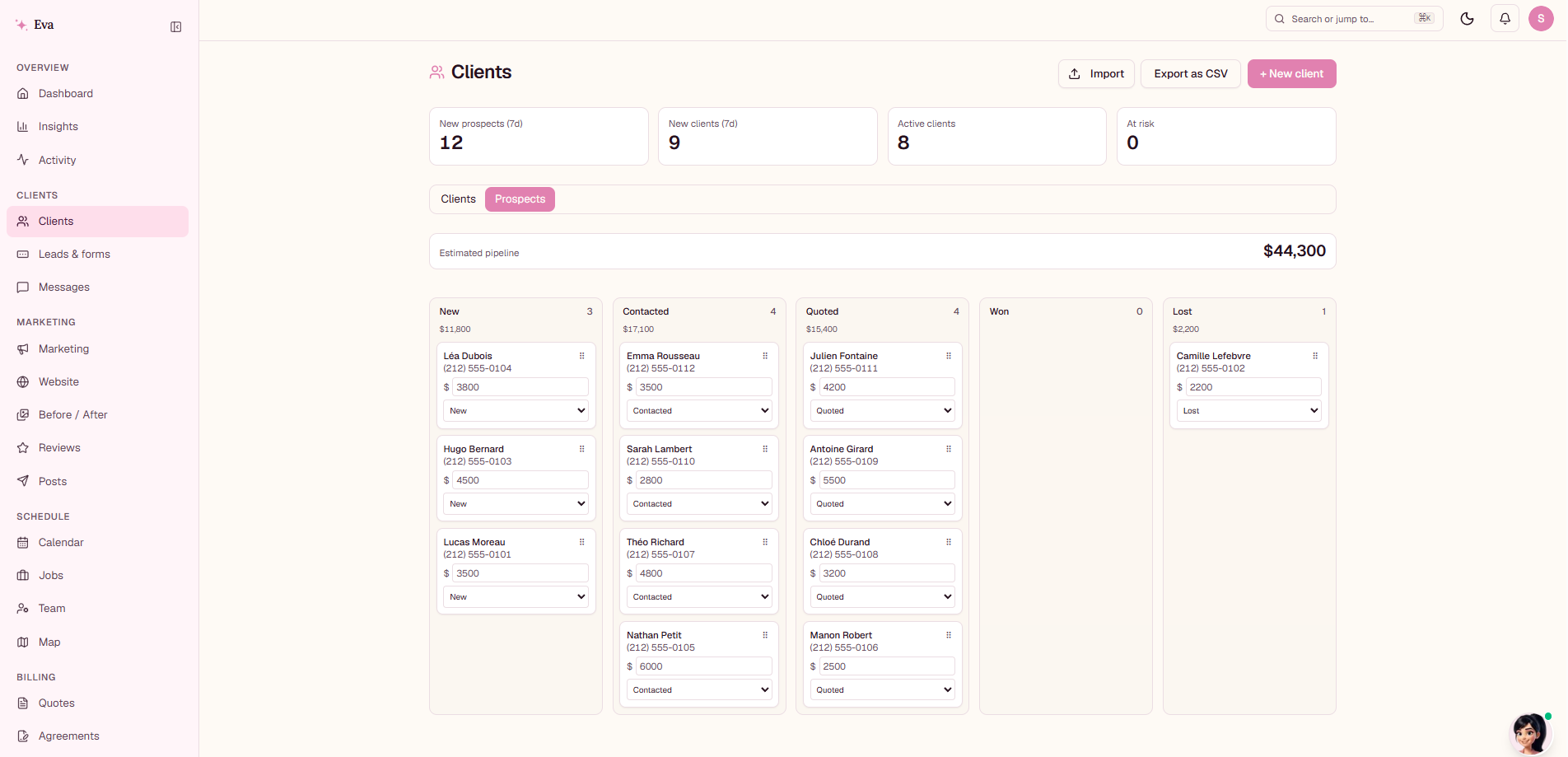Navigate to Calendar in sidebar
Screen dimensions: 1568x757
(x=98, y=543)
